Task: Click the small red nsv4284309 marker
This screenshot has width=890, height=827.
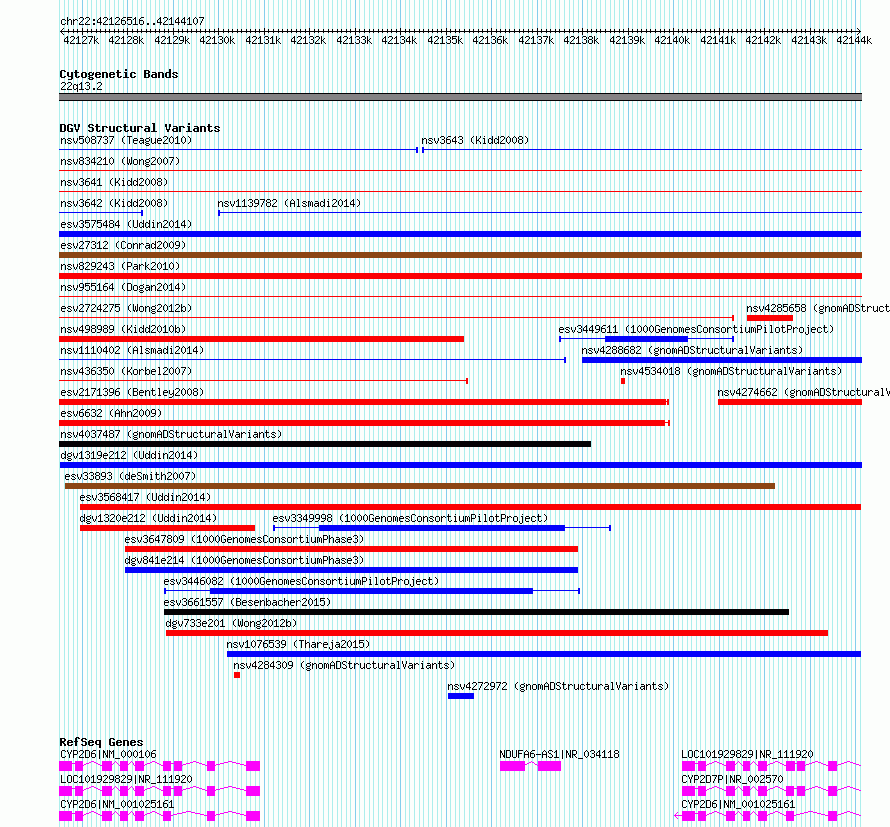Action: [237, 675]
